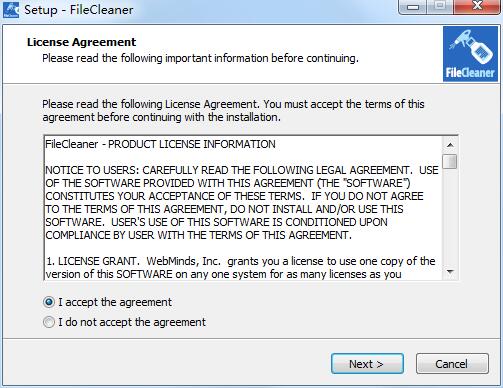Close the FileCleaner Setup window

[x=477, y=6]
